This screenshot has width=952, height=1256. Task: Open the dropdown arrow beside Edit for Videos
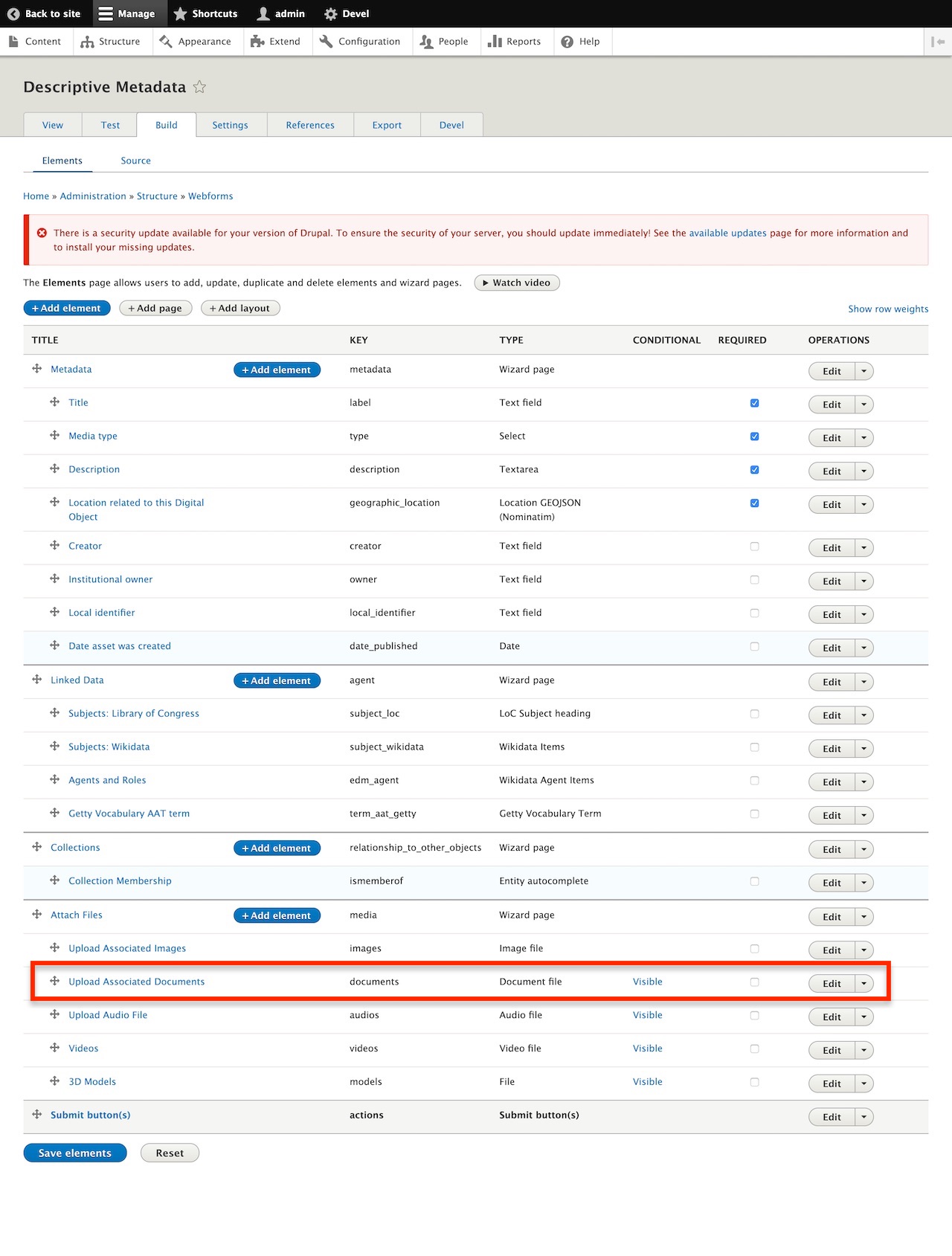(863, 1050)
